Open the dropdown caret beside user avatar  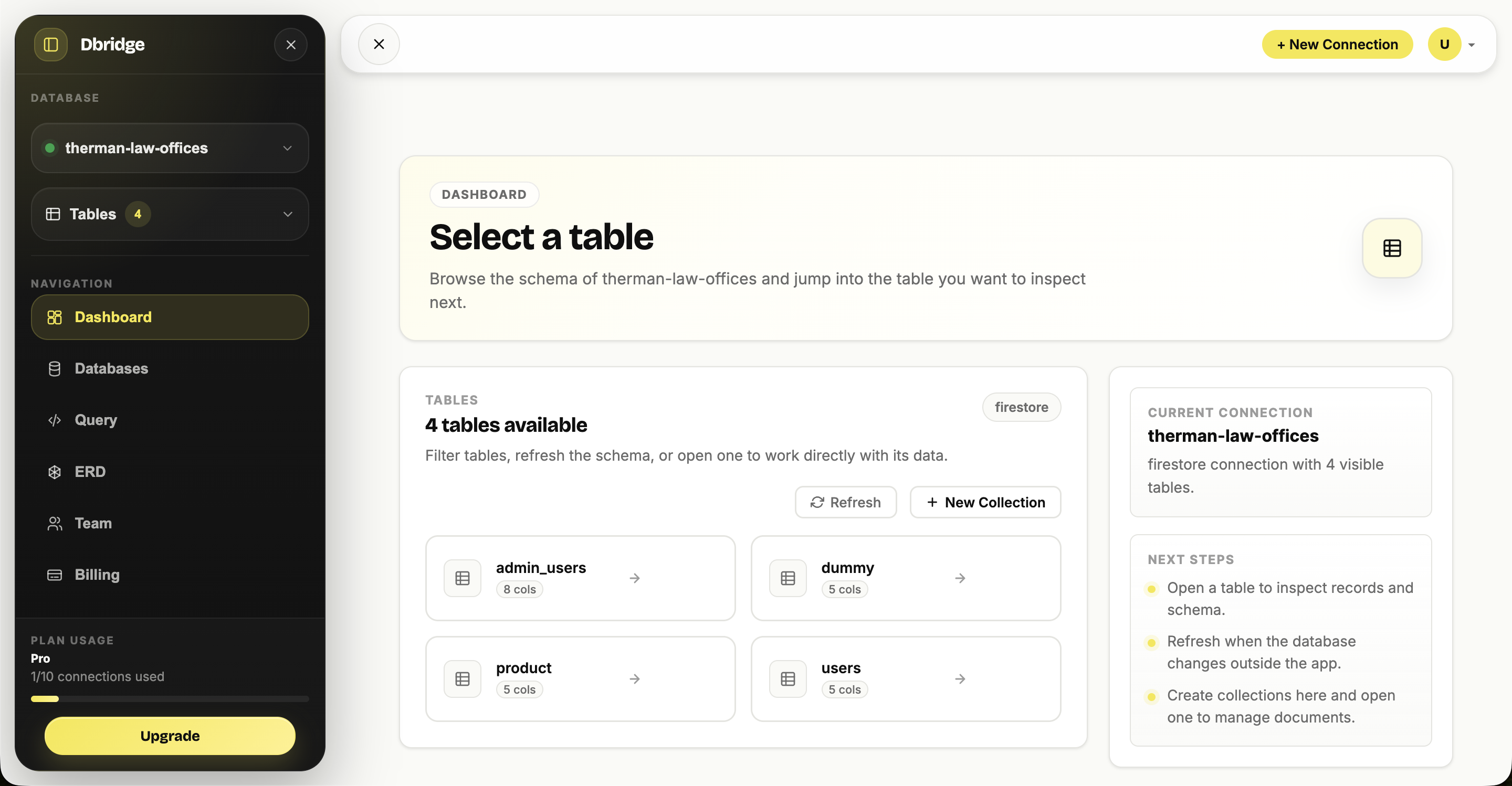1472,45
